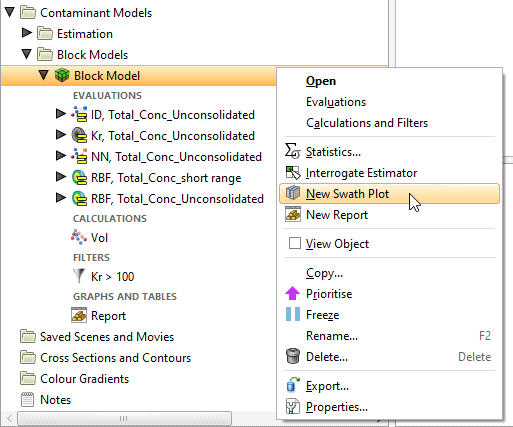
Task: Choose Calculations and Filters menu entry
Action: pos(367,123)
